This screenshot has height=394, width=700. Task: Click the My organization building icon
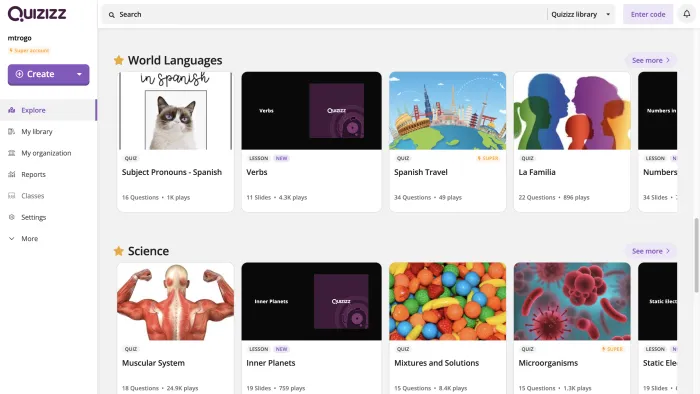(12, 153)
